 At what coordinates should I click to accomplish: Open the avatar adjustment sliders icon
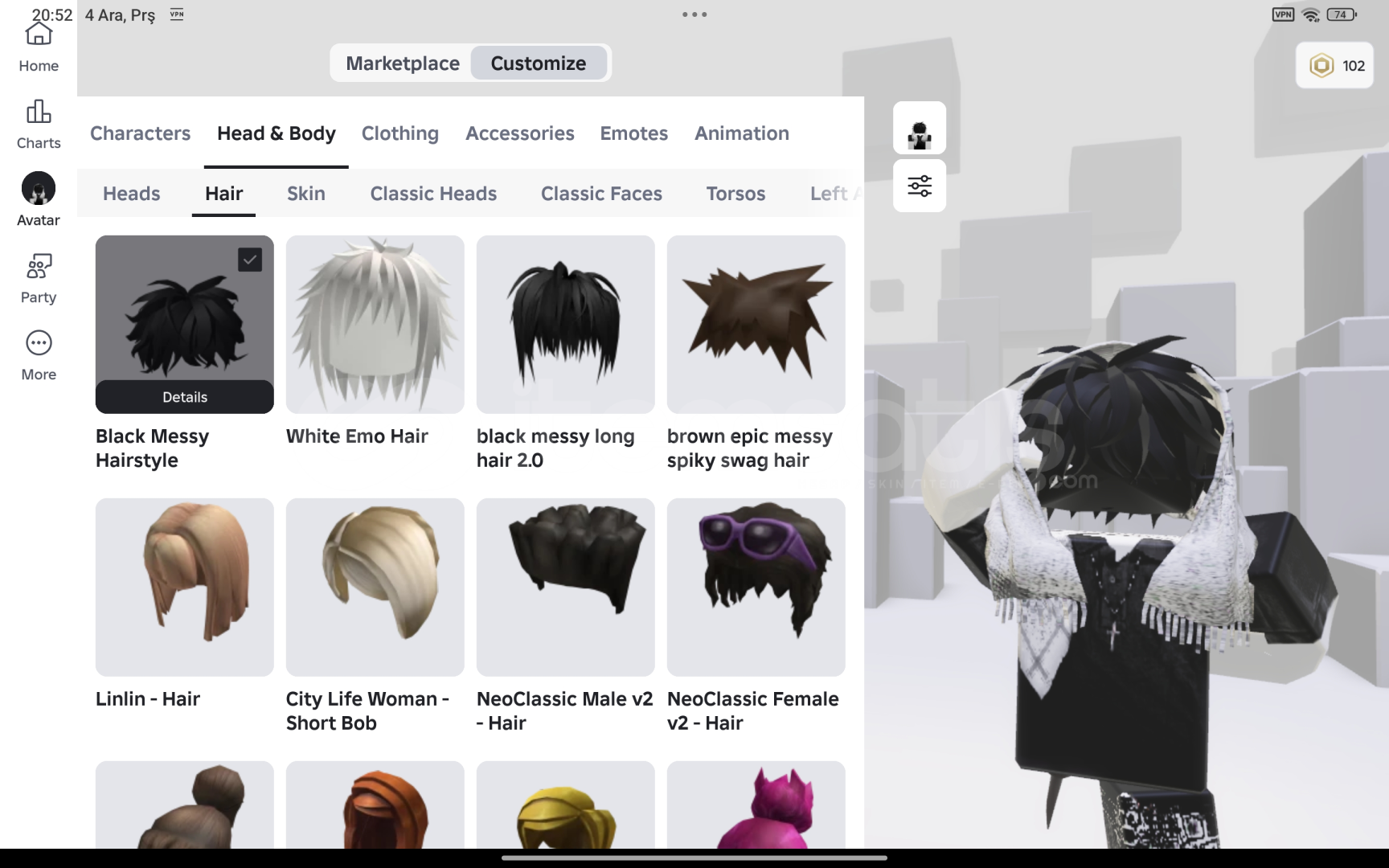click(x=920, y=186)
